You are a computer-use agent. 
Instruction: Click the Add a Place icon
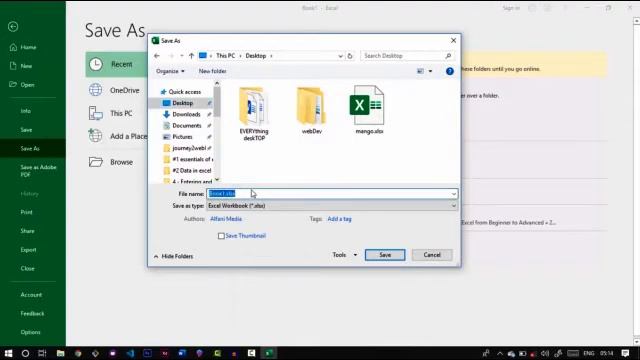(x=95, y=135)
